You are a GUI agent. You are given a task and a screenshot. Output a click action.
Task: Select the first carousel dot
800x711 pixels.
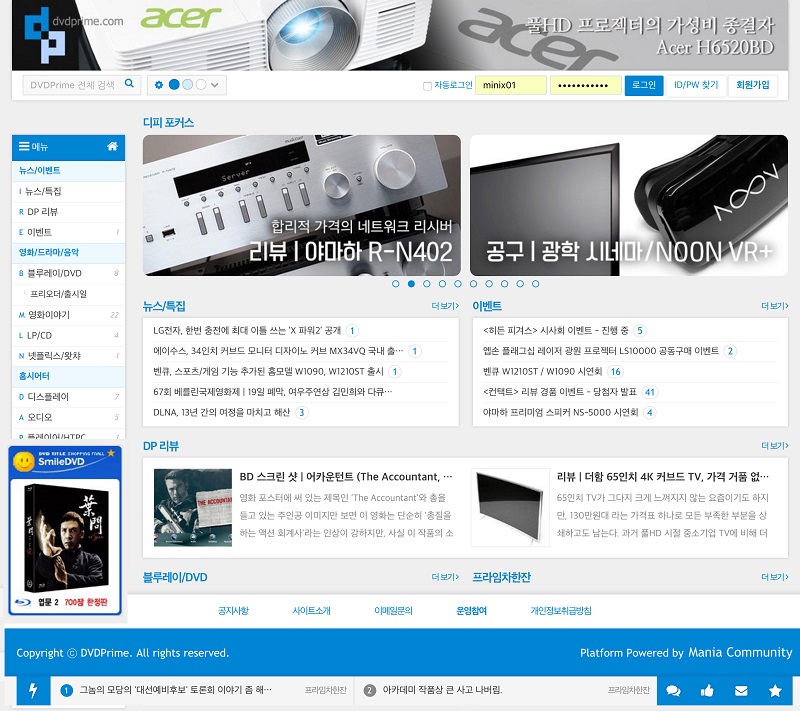click(x=395, y=284)
